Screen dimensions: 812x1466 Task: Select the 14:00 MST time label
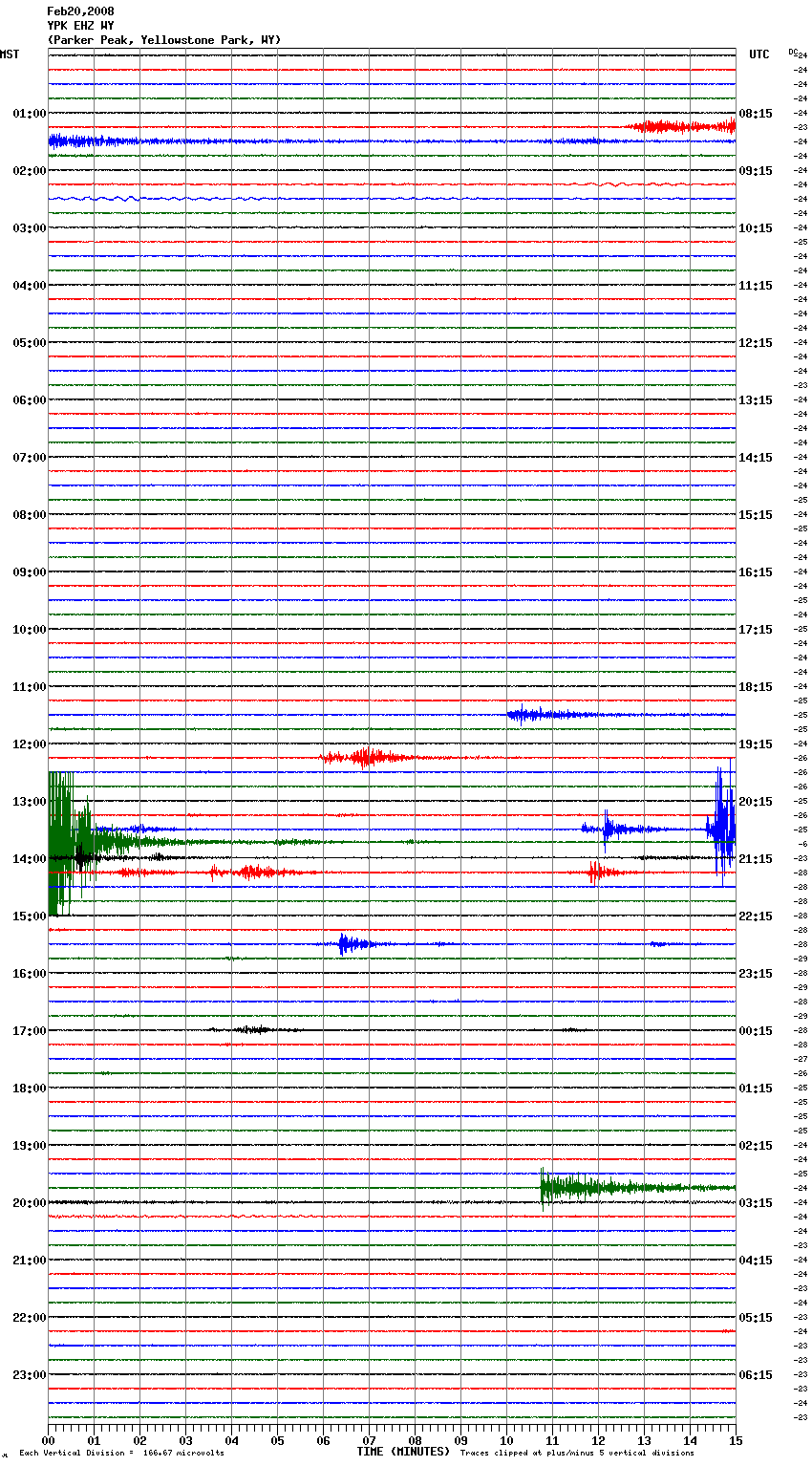tap(29, 859)
